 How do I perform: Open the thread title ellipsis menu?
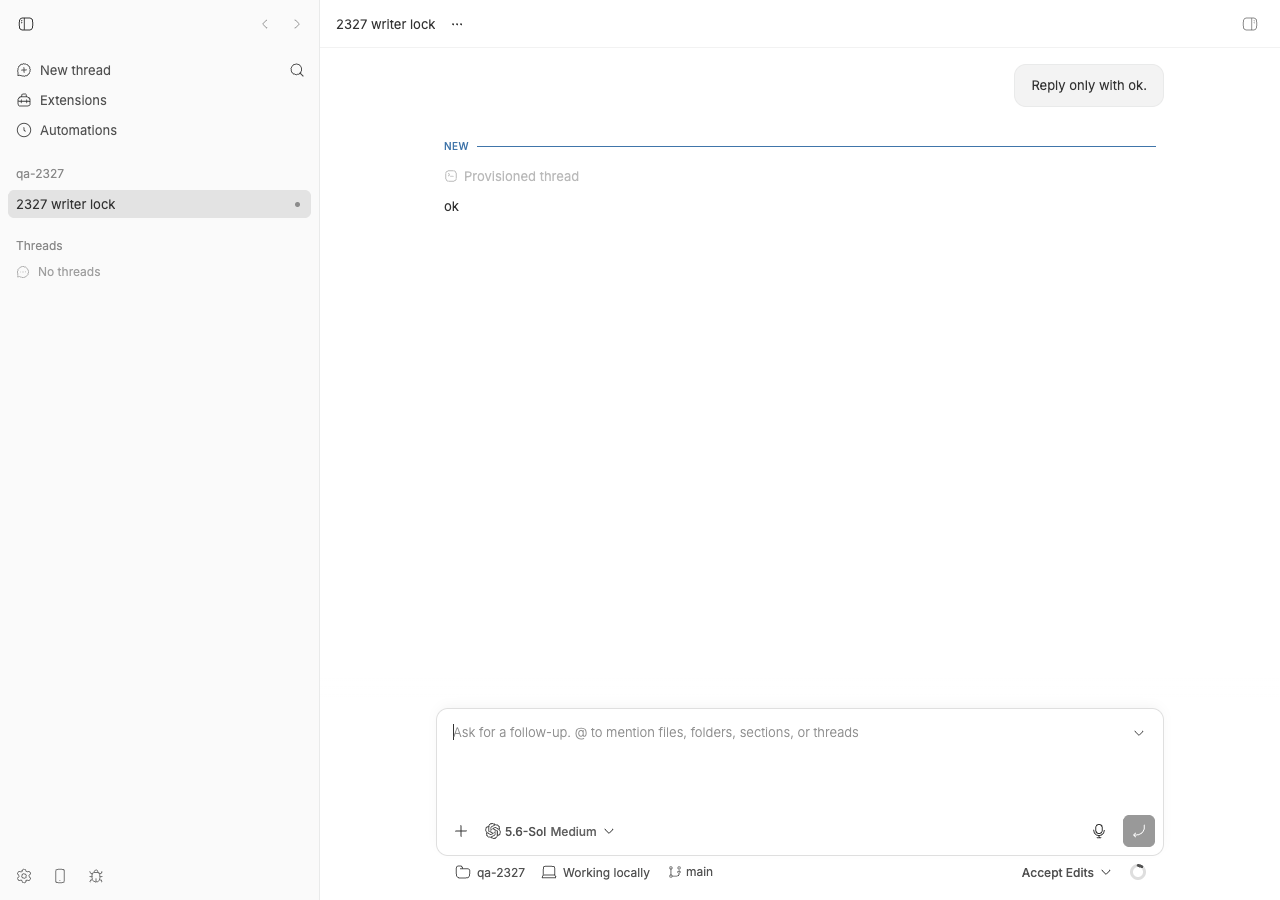click(x=457, y=24)
